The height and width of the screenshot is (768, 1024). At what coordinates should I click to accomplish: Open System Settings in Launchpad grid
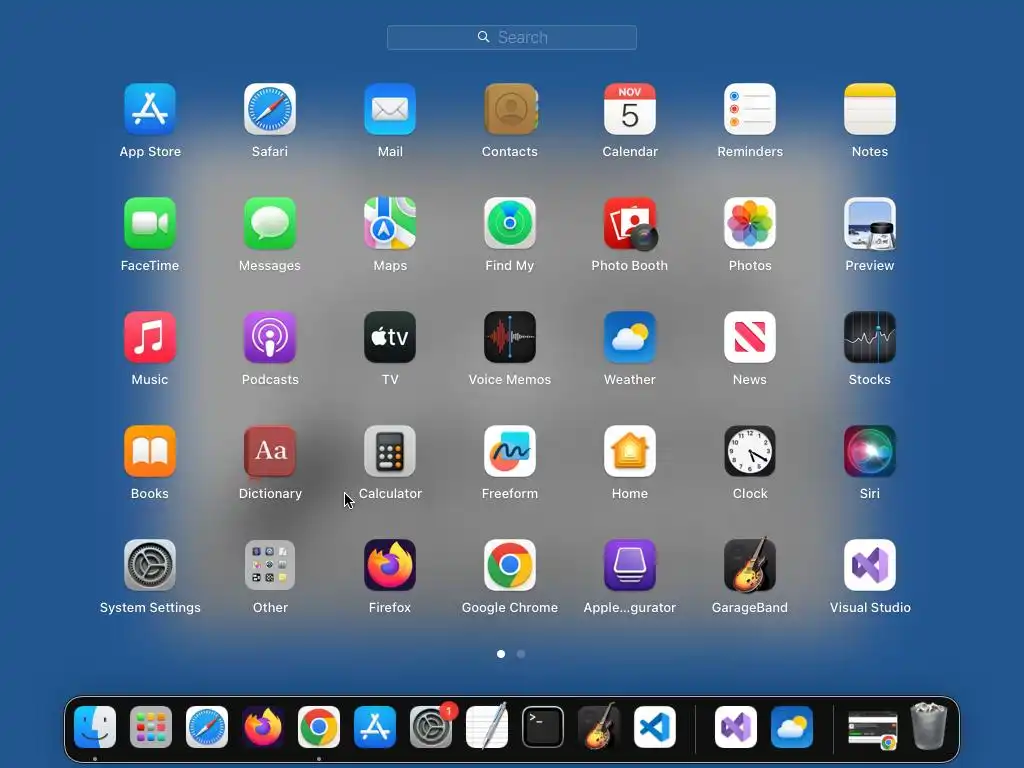pyautogui.click(x=150, y=565)
